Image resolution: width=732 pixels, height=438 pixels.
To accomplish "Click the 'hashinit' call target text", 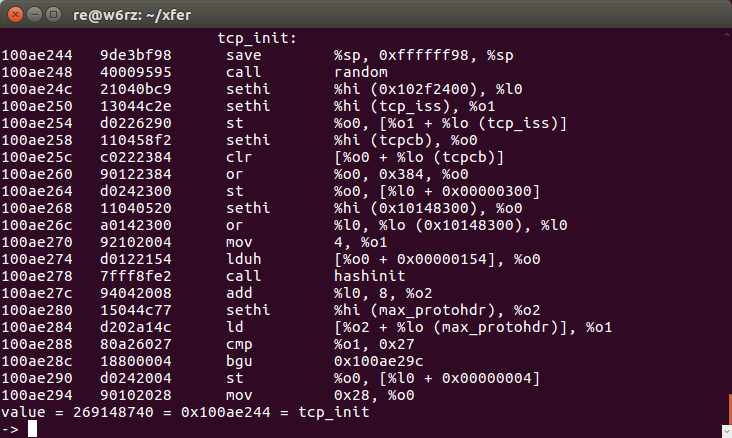I will [369, 276].
